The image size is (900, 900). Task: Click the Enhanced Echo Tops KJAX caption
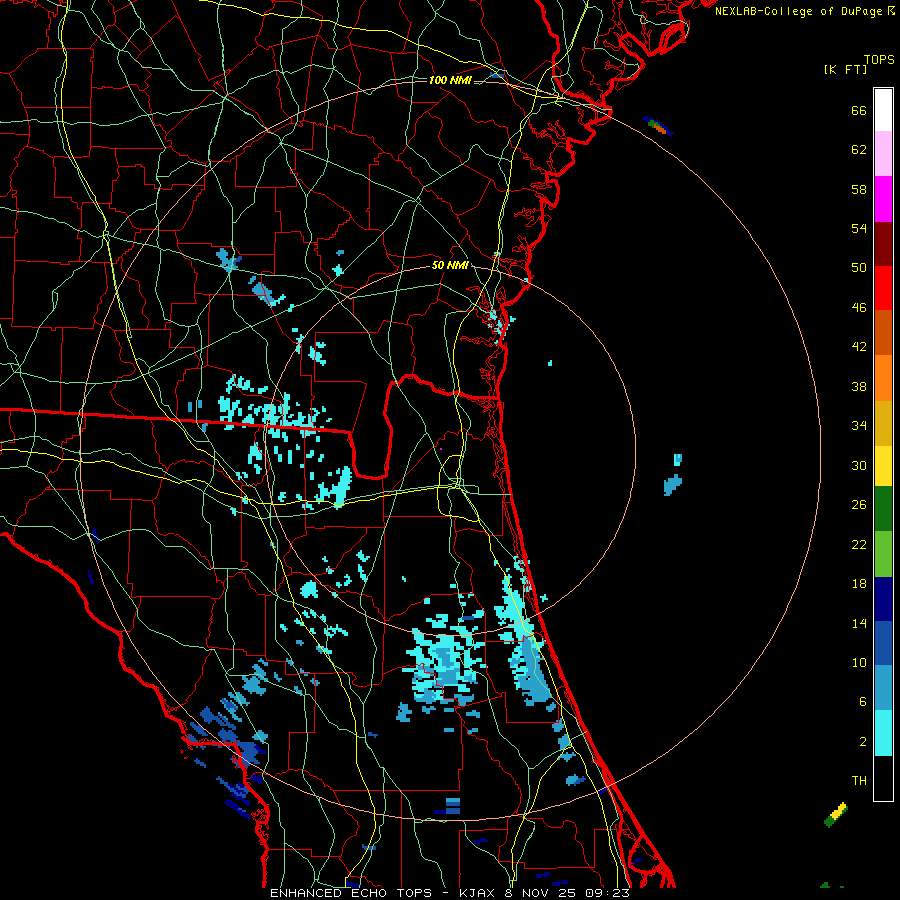click(x=449, y=893)
